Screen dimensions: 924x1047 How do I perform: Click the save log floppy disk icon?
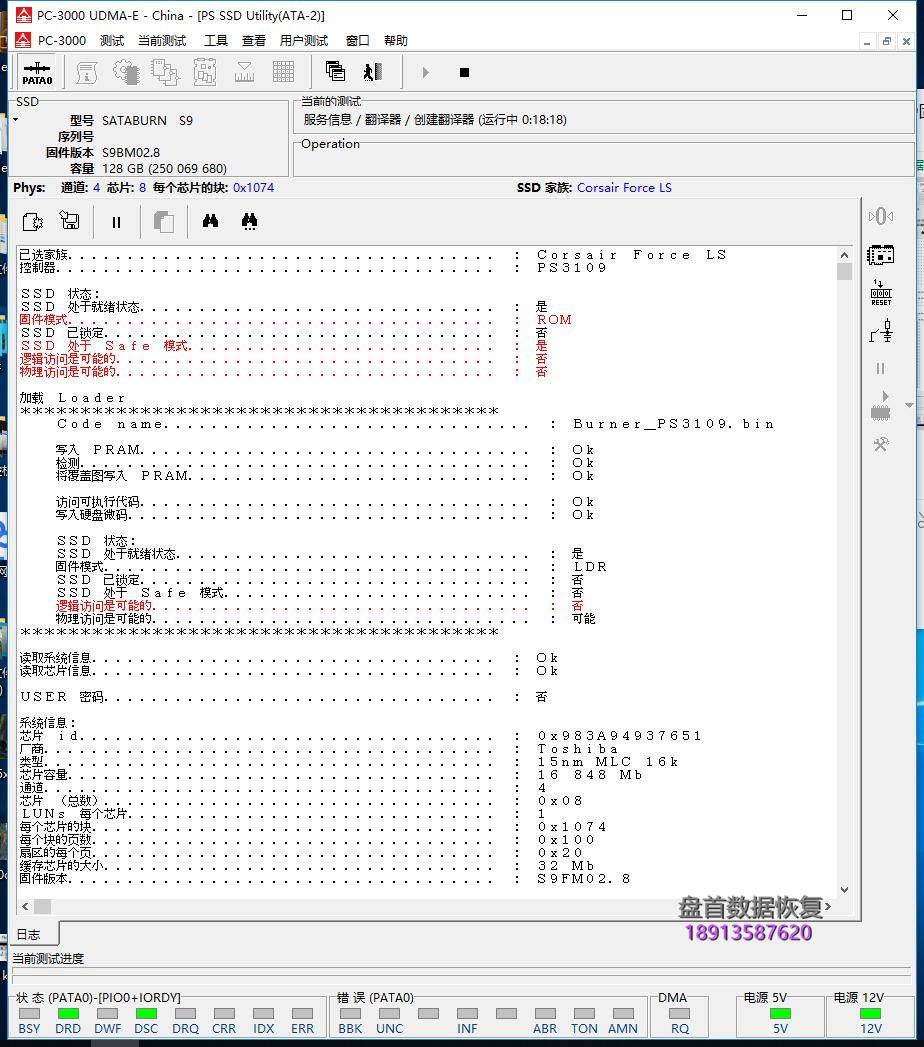70,222
